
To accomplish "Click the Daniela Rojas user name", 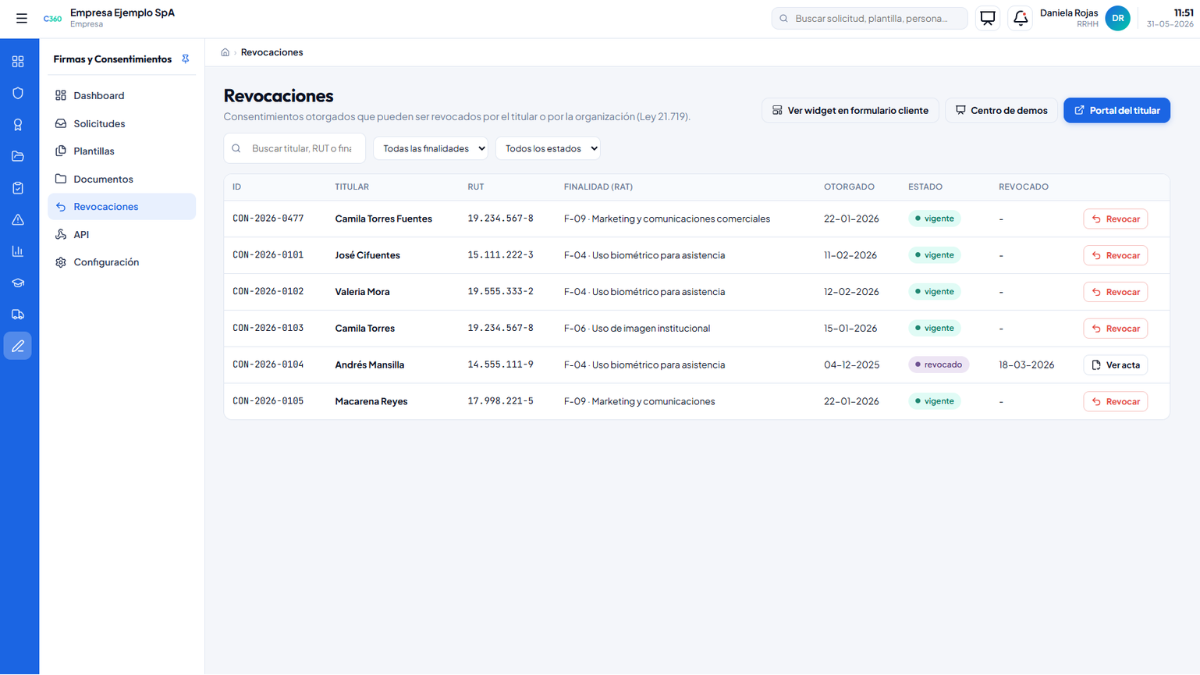I will pyautogui.click(x=1069, y=13).
